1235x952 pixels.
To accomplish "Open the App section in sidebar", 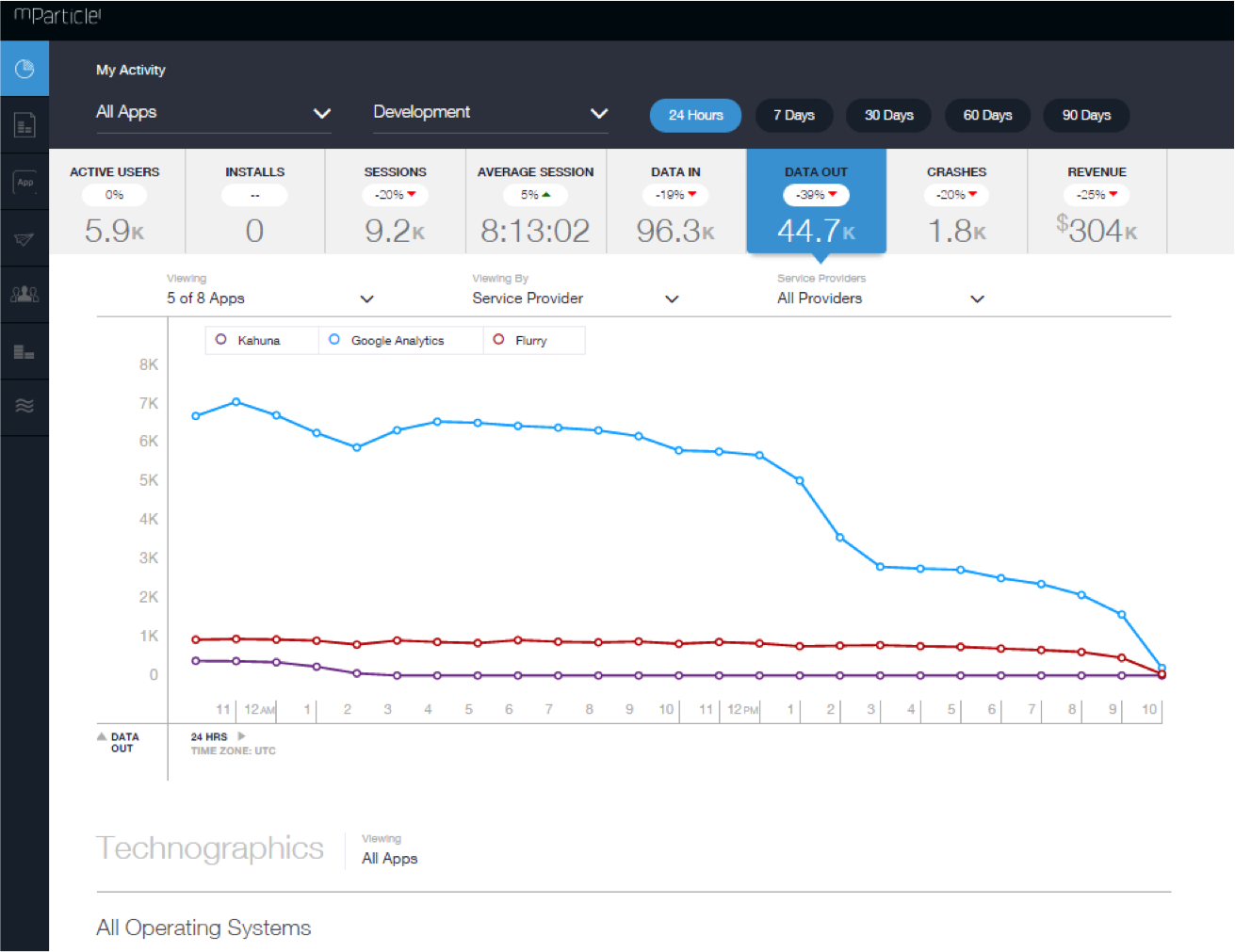I will (x=24, y=182).
